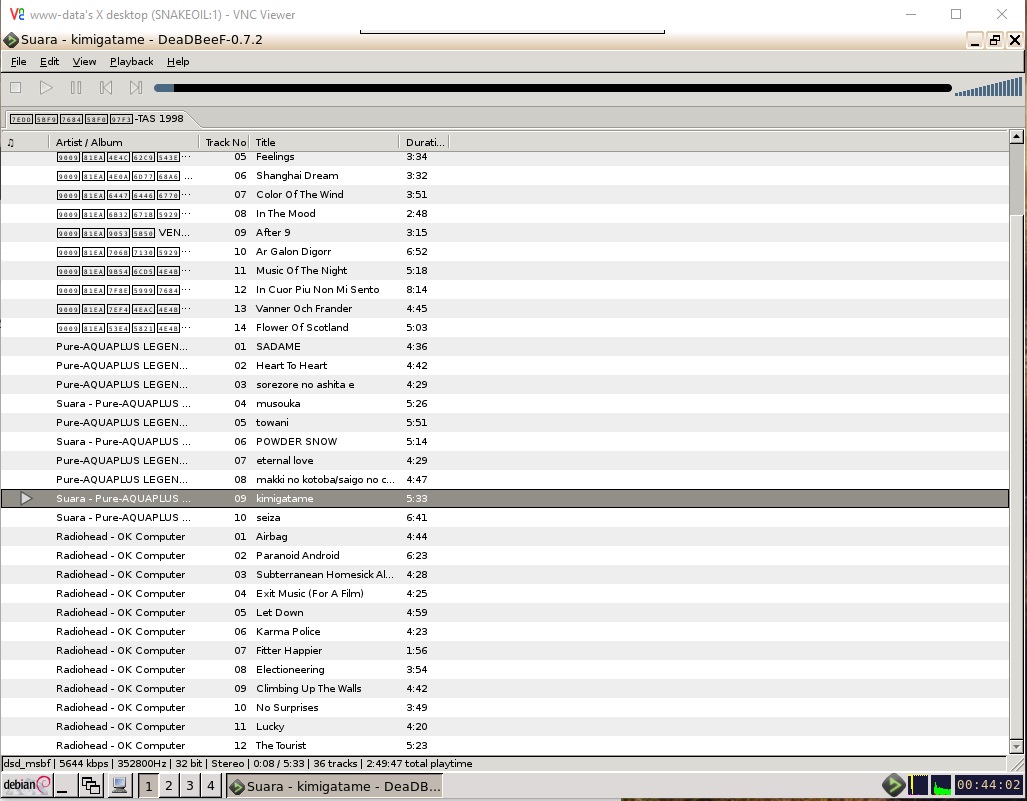Select the track 'Shanghai Dream'
The image size is (1027, 801).
(x=504, y=176)
